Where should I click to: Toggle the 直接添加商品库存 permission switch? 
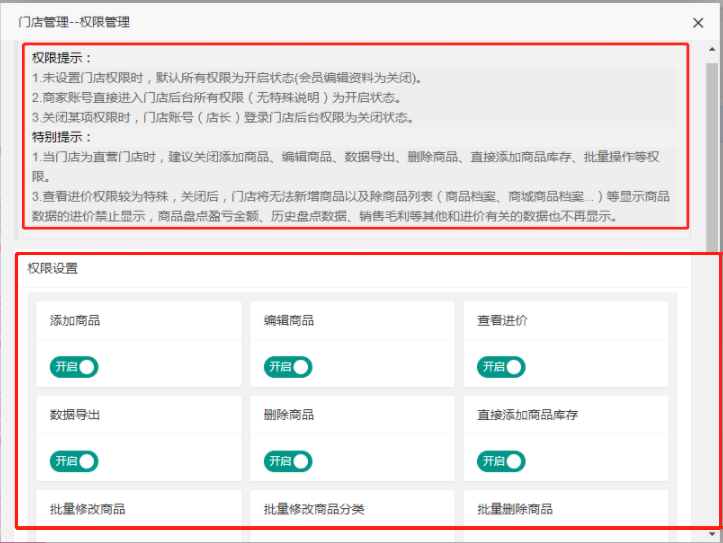coord(501,461)
